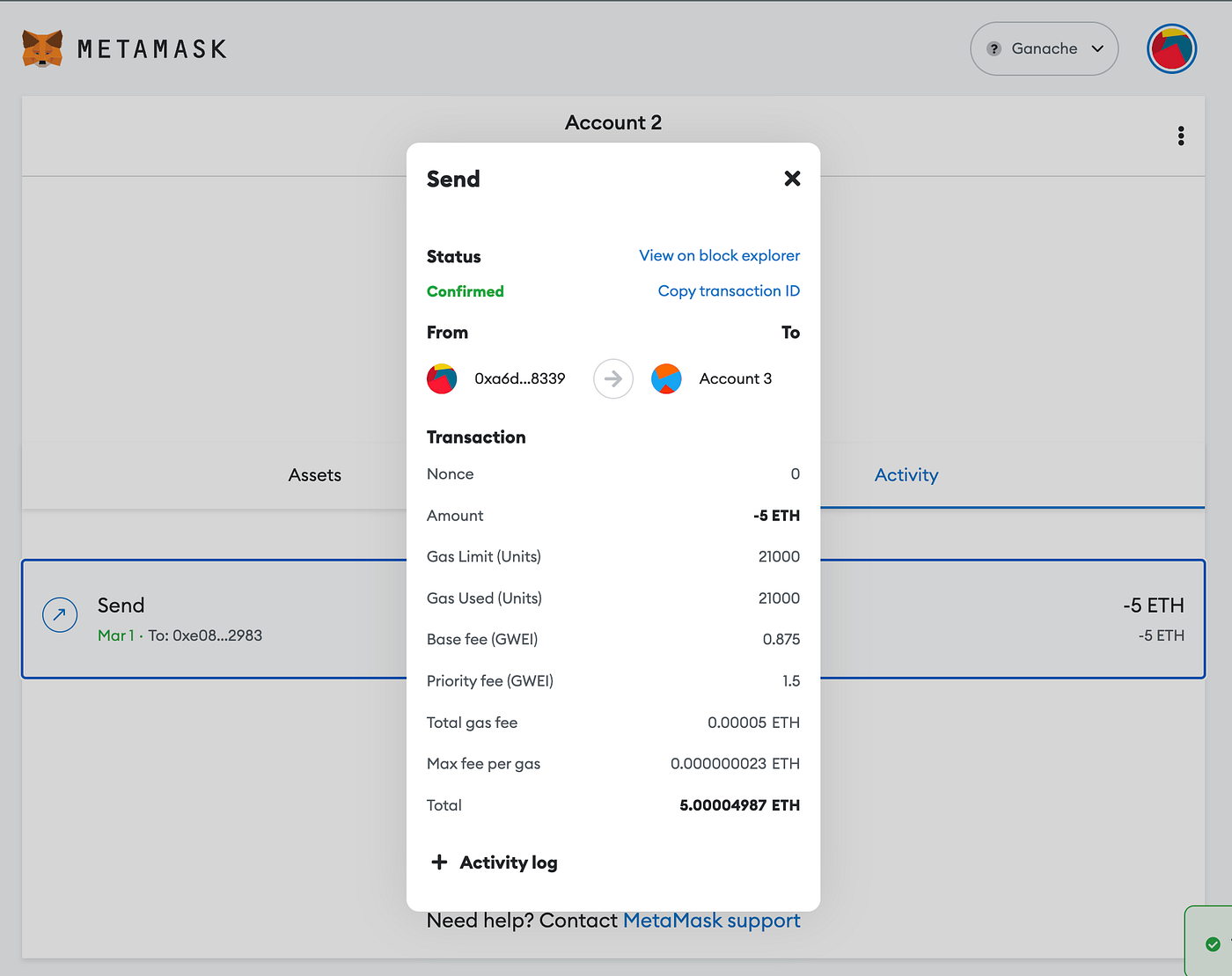Click the Gas Limit value 21000
The width and height of the screenshot is (1232, 976).
(779, 556)
